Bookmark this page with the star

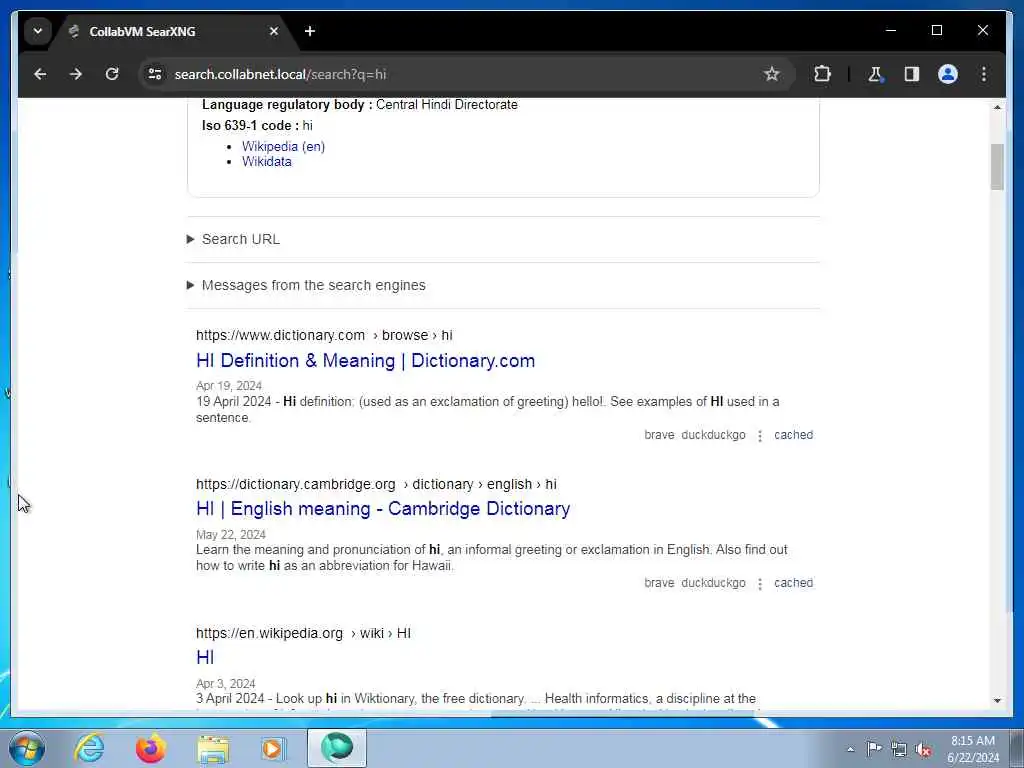coord(771,74)
